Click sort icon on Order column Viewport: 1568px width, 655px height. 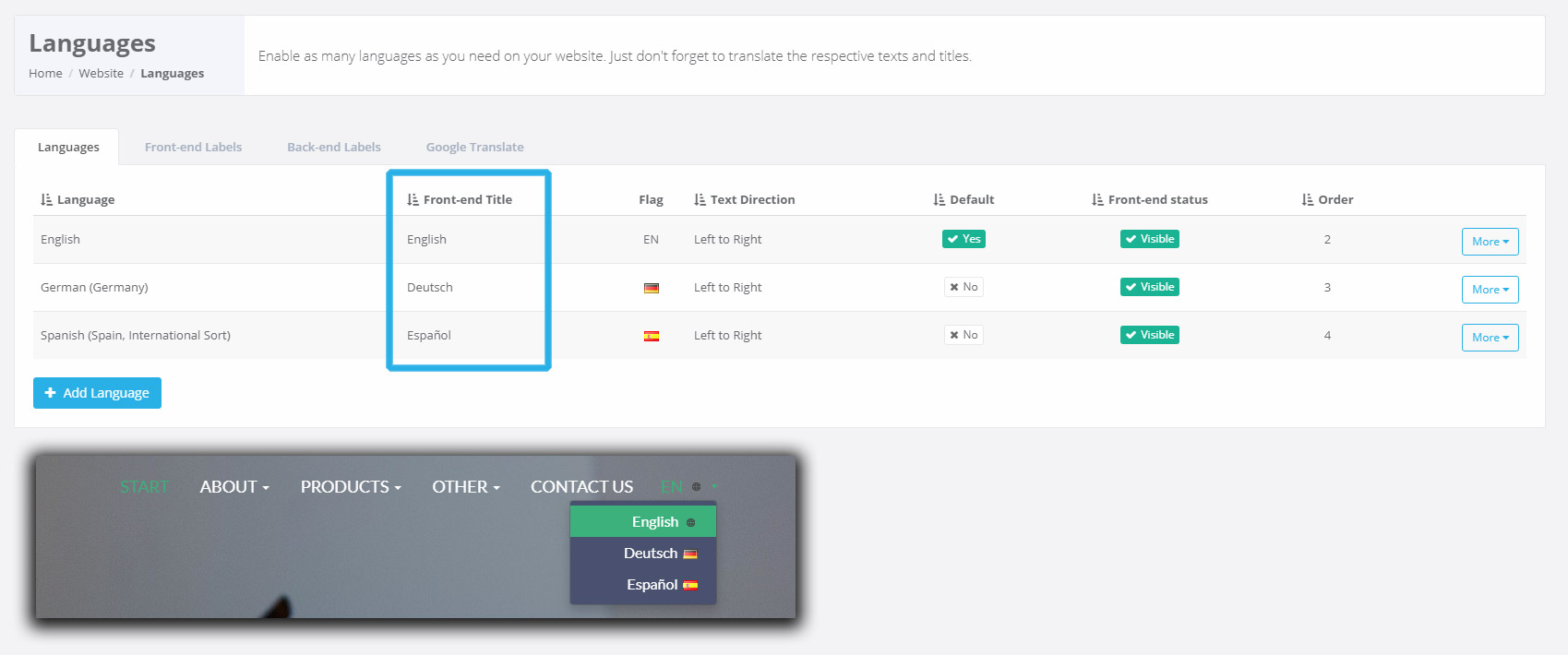tap(1308, 199)
